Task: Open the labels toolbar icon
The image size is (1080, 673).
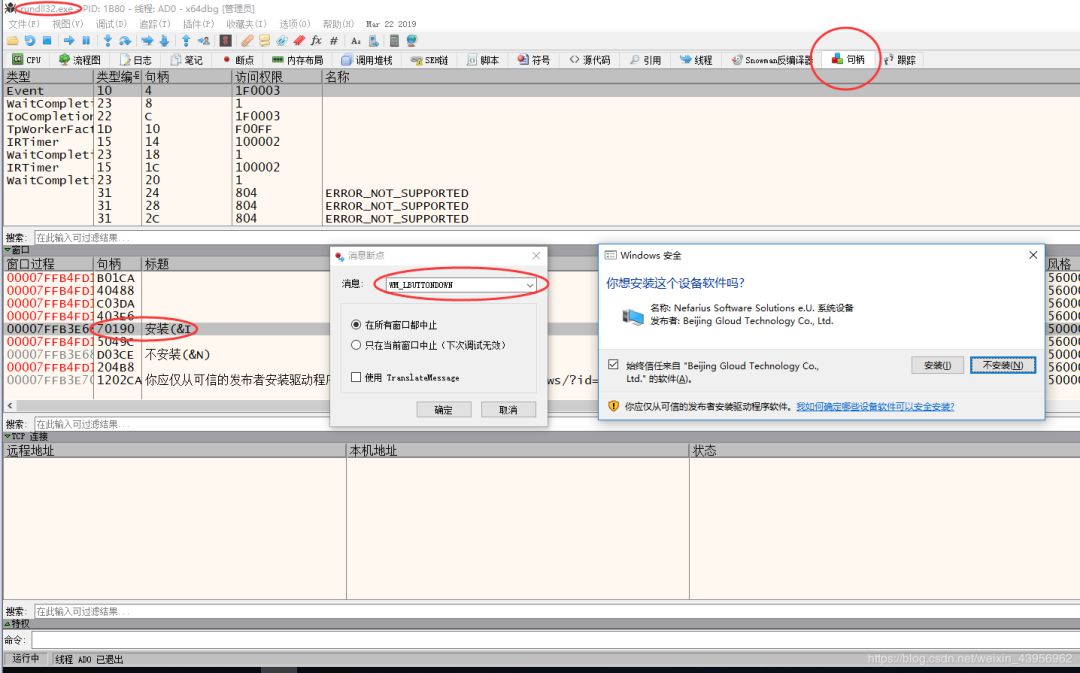Action: (282, 41)
